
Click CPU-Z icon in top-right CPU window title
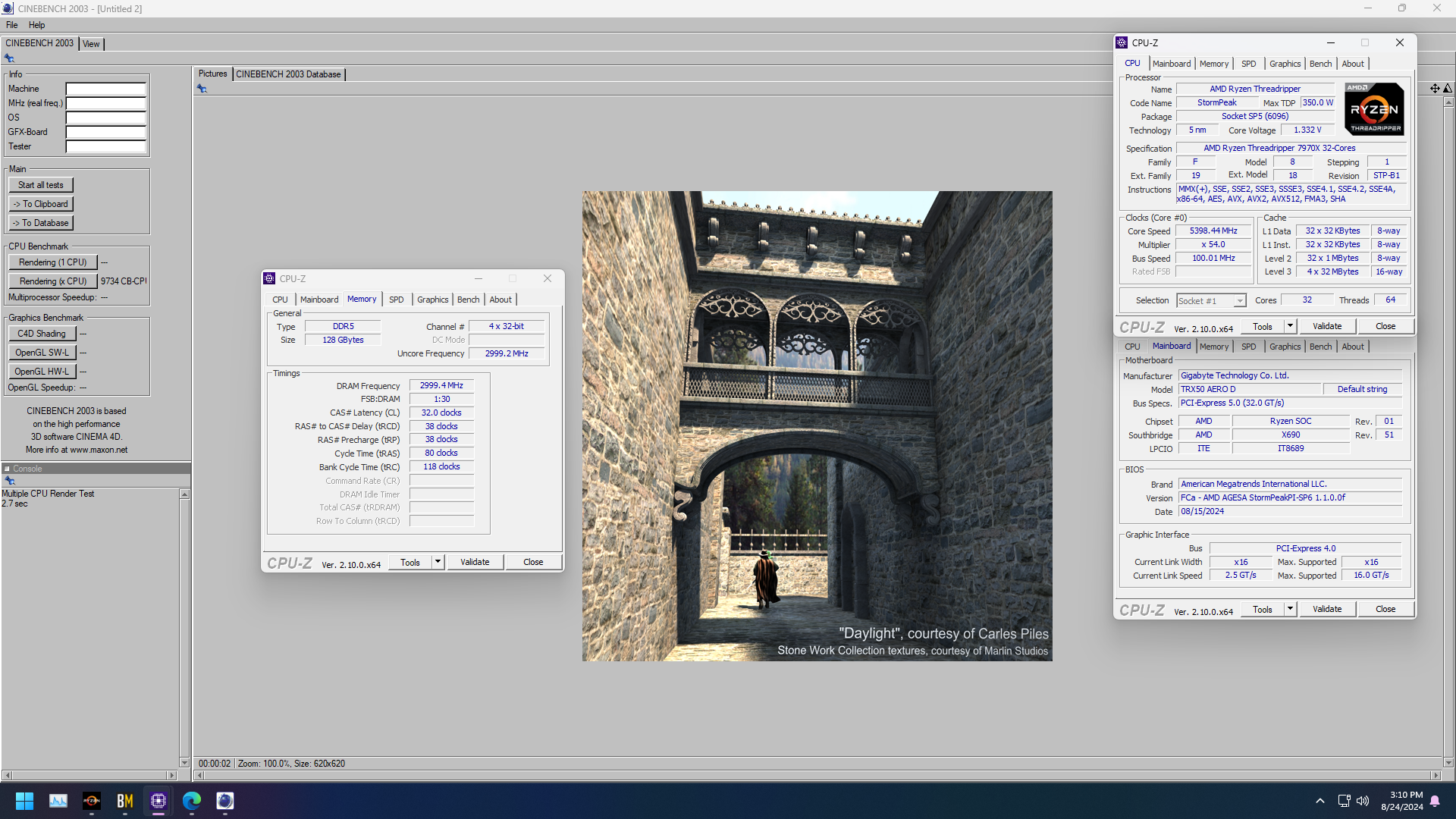coord(1122,42)
